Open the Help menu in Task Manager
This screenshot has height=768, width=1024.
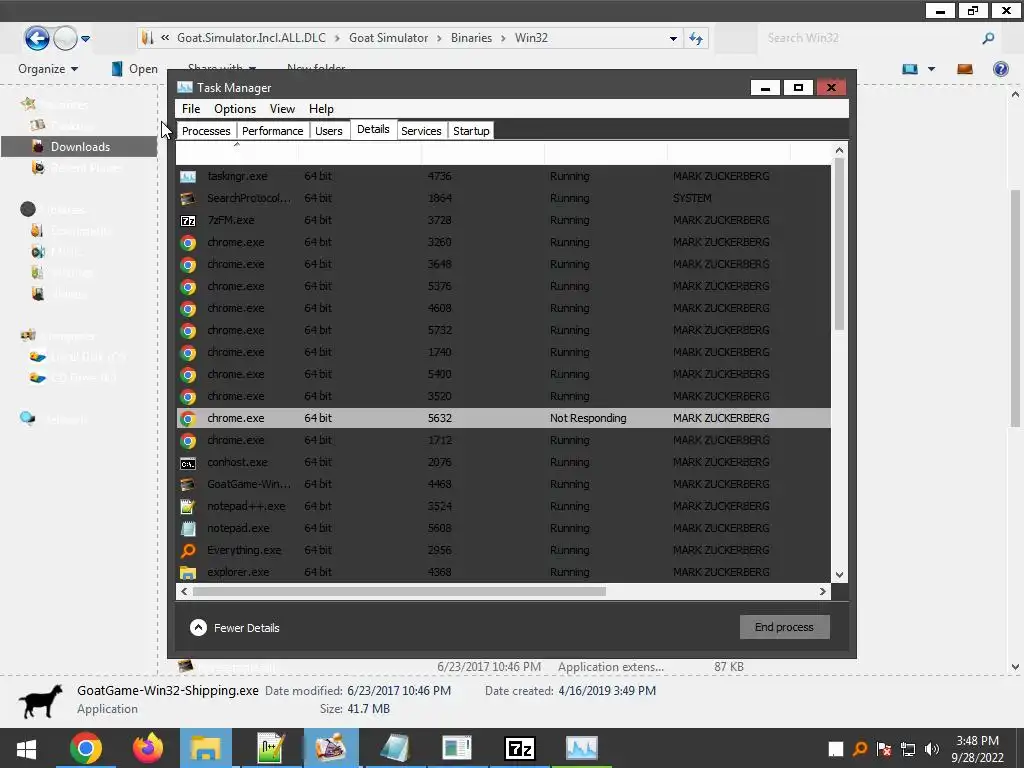tap(321, 109)
